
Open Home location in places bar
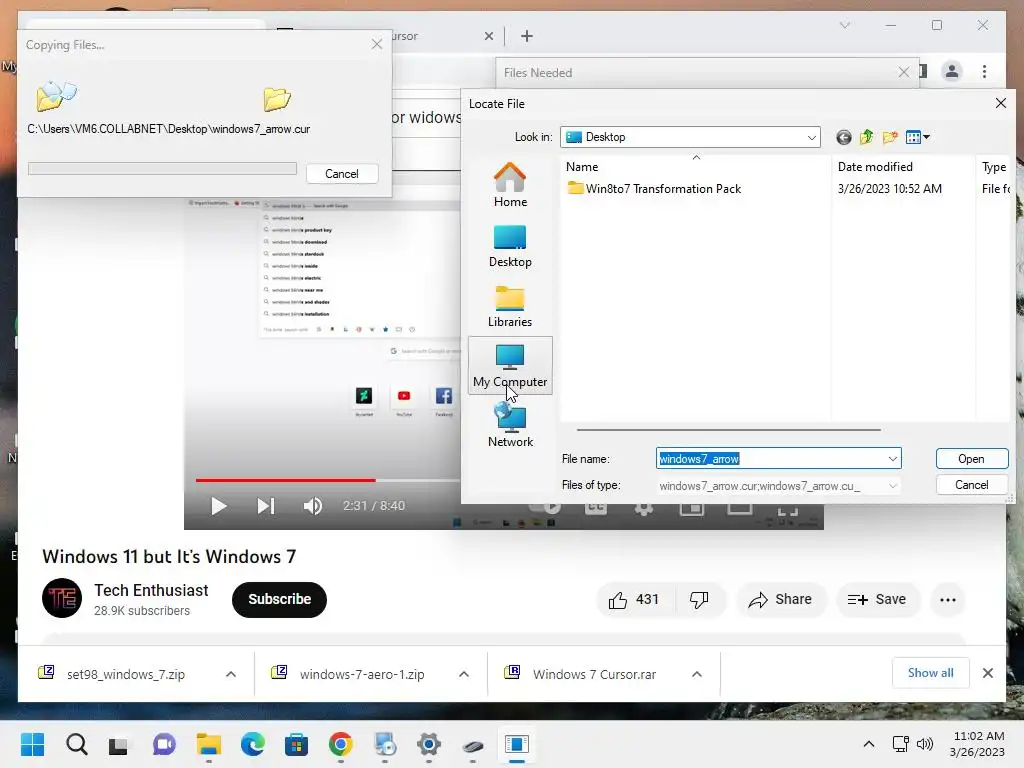point(510,185)
